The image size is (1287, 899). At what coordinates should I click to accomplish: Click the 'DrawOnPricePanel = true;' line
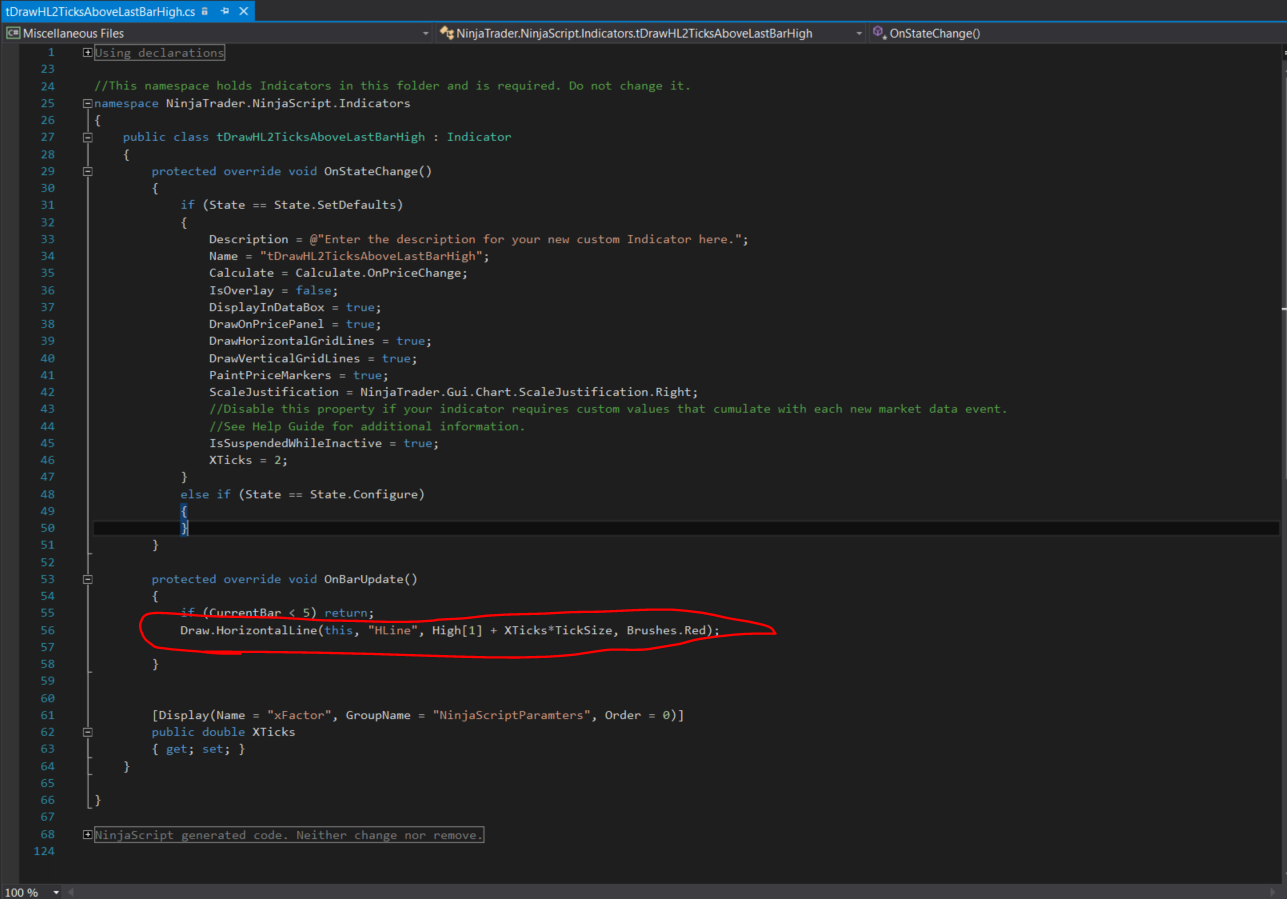click(x=295, y=324)
